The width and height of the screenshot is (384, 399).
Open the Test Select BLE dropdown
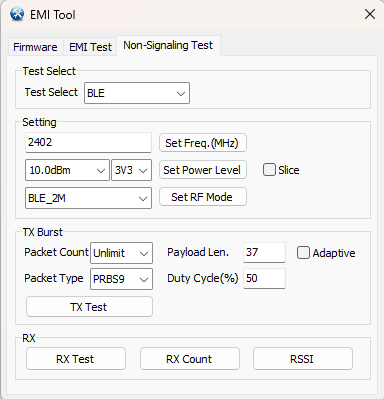(137, 93)
